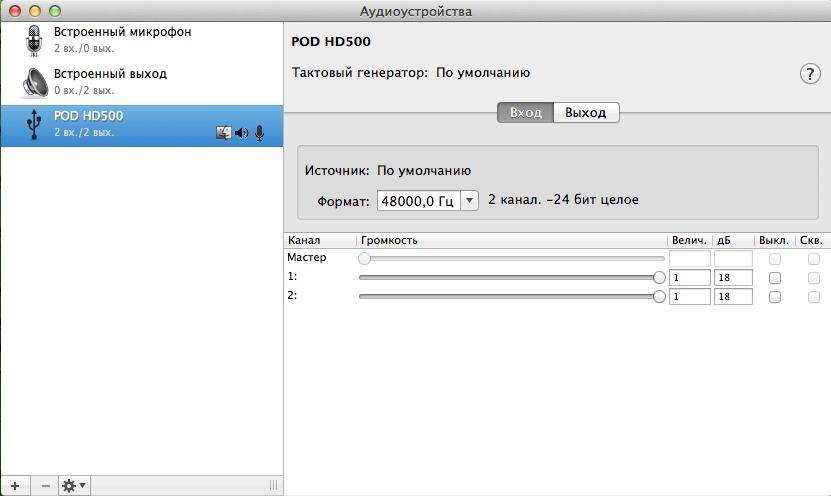The height and width of the screenshot is (496, 831).
Task: Mute channel 1 using the Выкл. checkbox
Action: coord(774,278)
